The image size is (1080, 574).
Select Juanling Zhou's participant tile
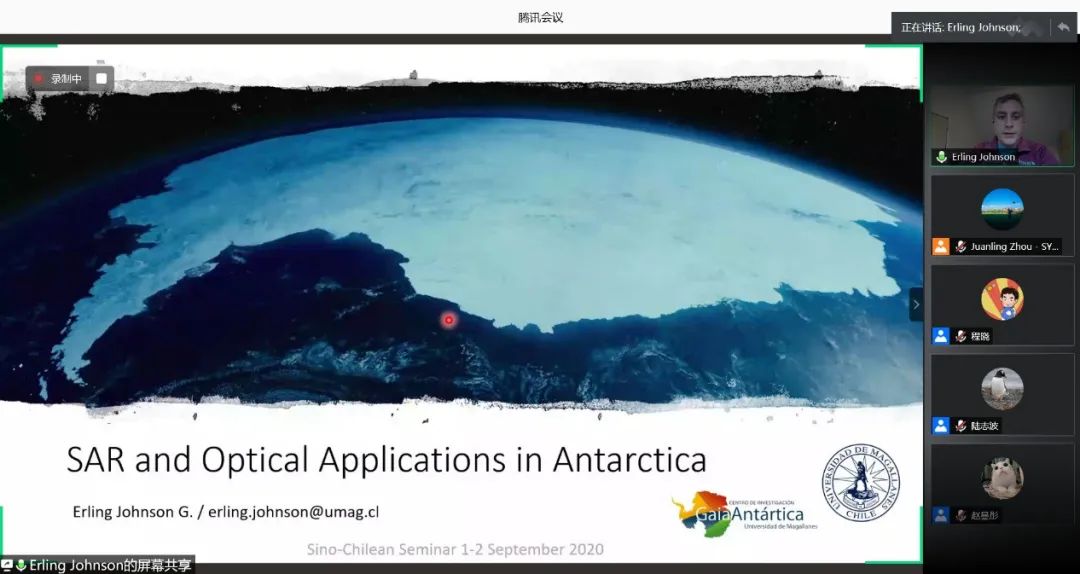pos(1002,214)
